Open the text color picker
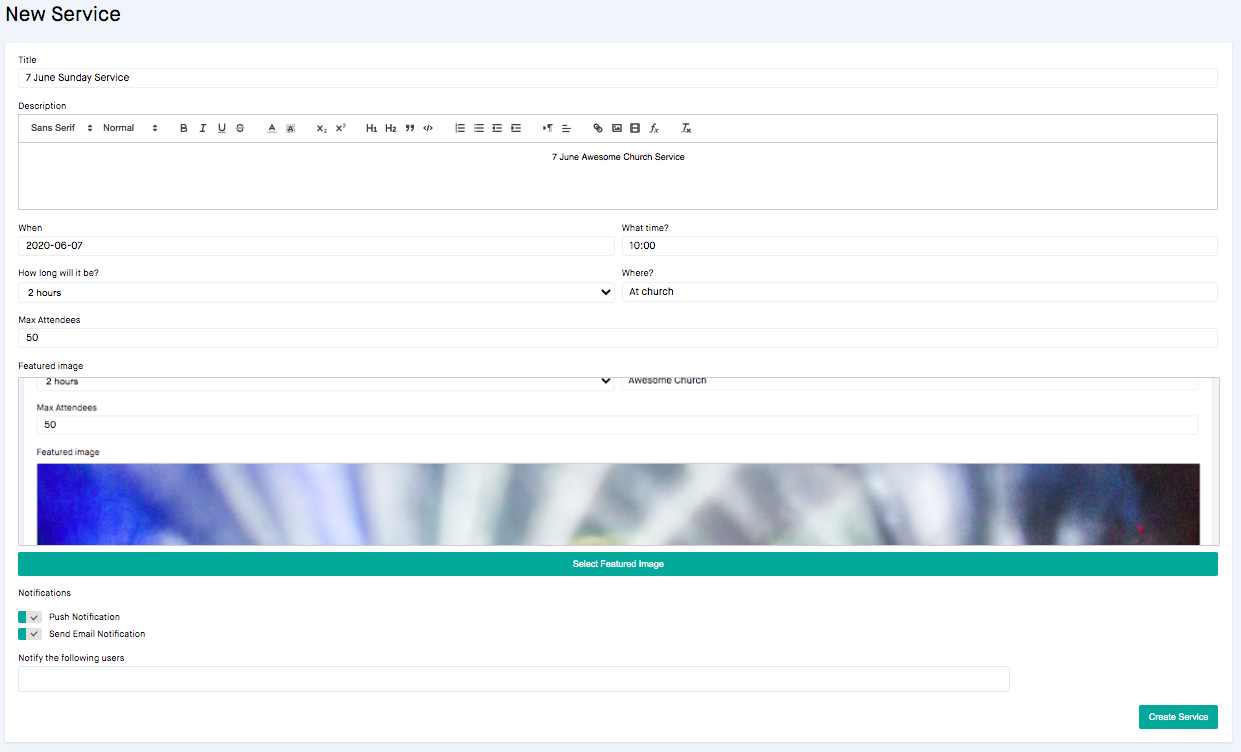This screenshot has width=1241, height=752. pos(270,127)
